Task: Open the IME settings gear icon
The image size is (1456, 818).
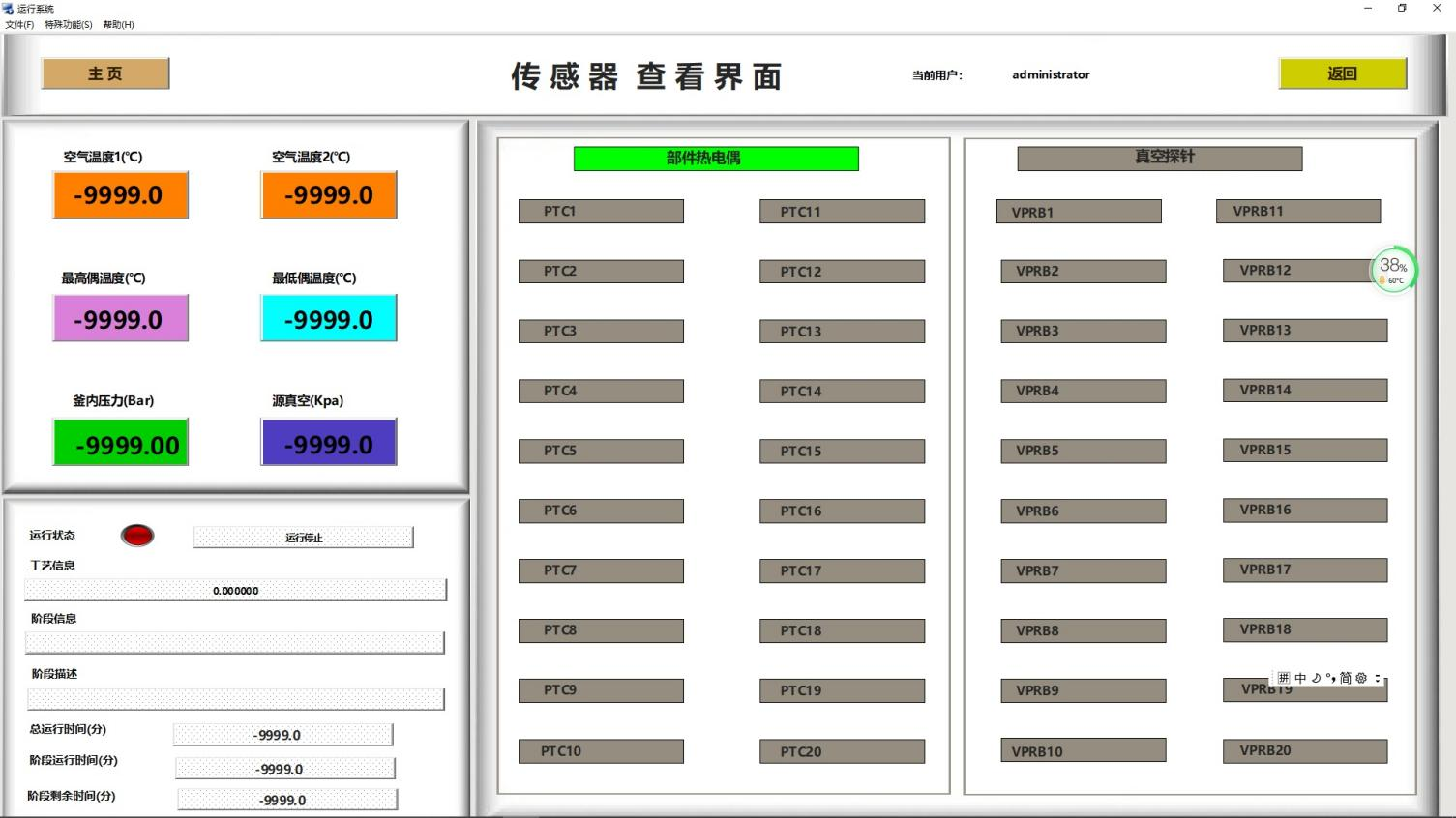Action: pos(1361,678)
